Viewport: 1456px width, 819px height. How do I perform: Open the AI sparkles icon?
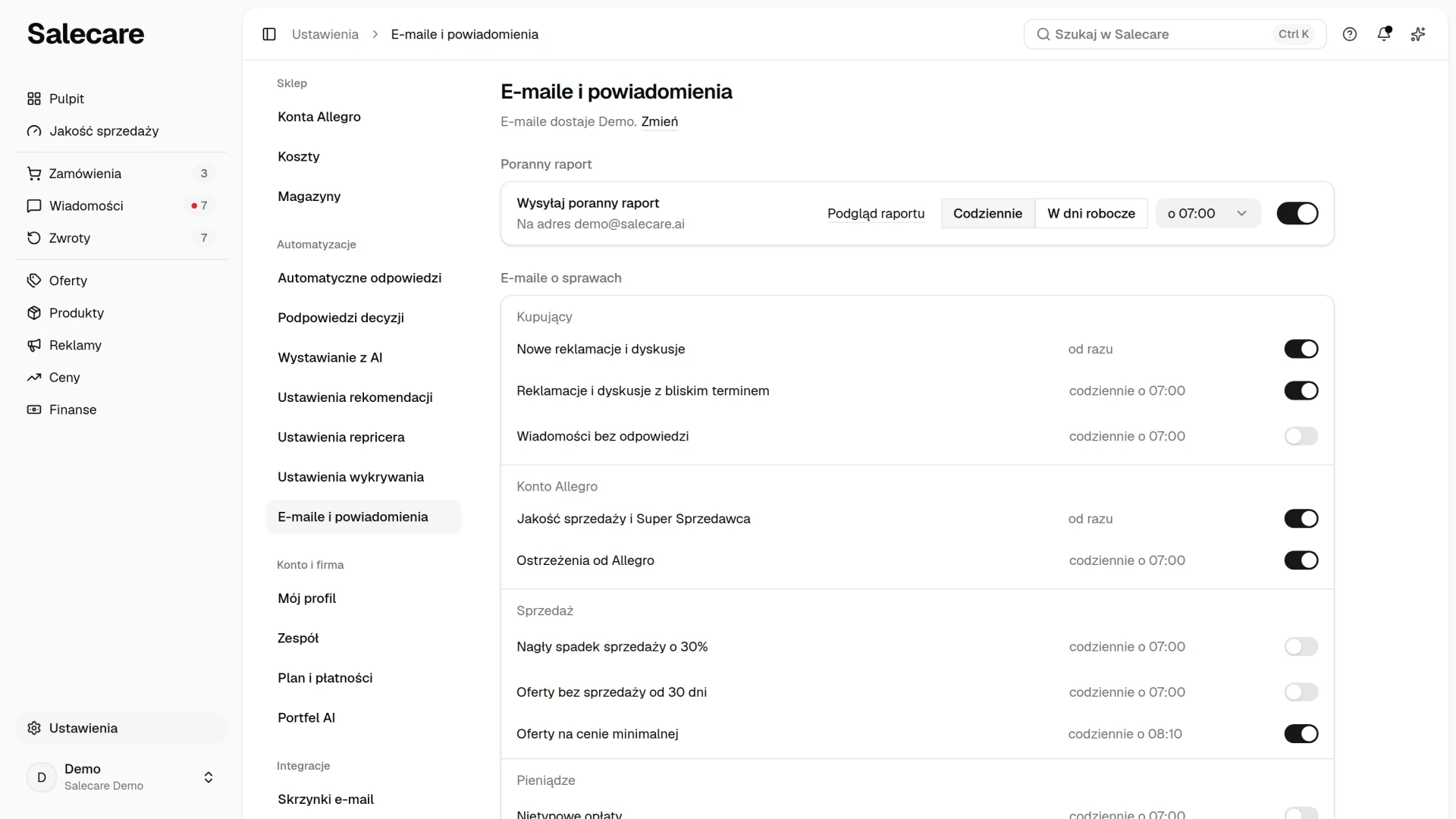point(1418,34)
